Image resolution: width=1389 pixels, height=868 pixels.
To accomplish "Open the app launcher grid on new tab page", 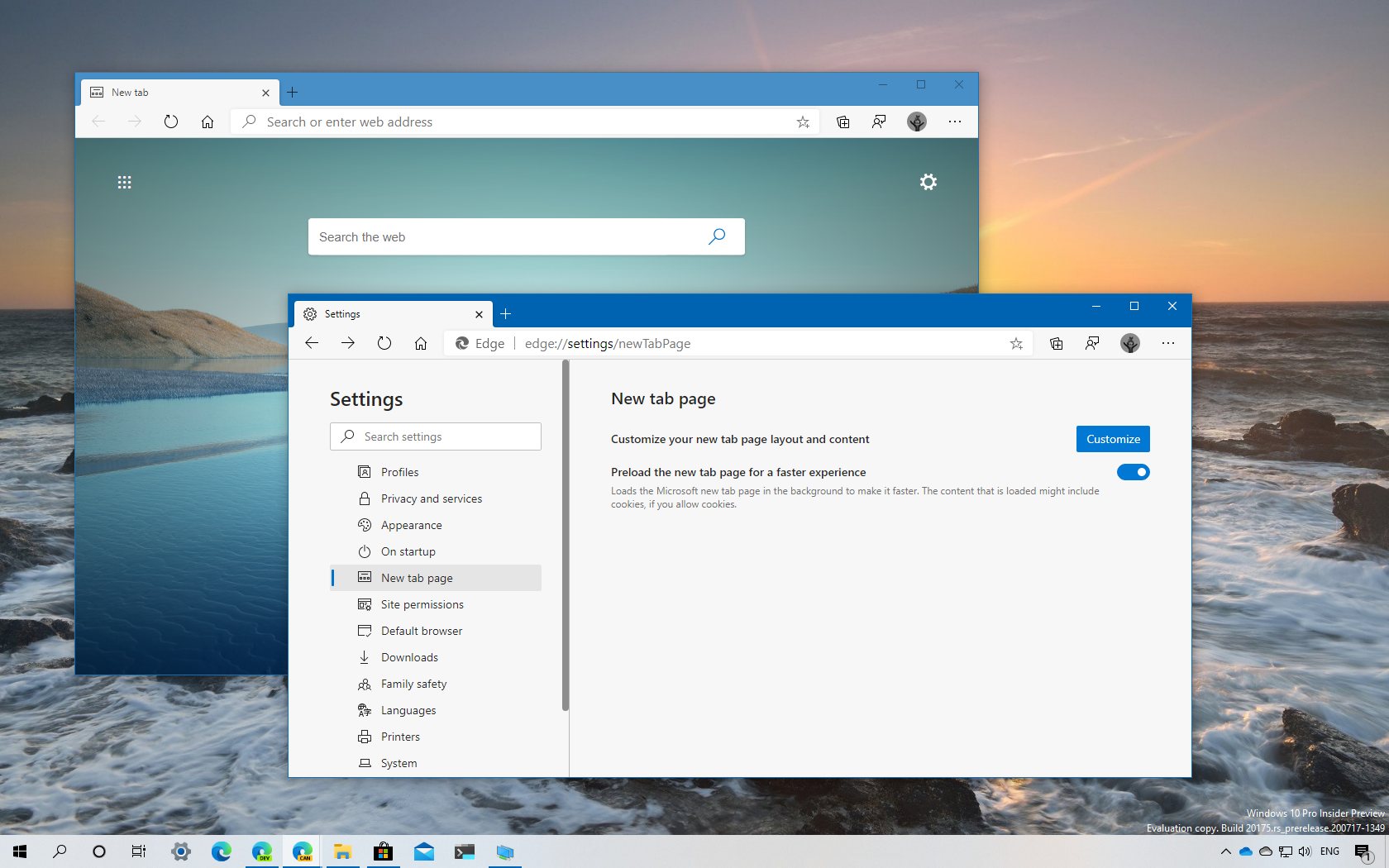I will click(x=125, y=182).
